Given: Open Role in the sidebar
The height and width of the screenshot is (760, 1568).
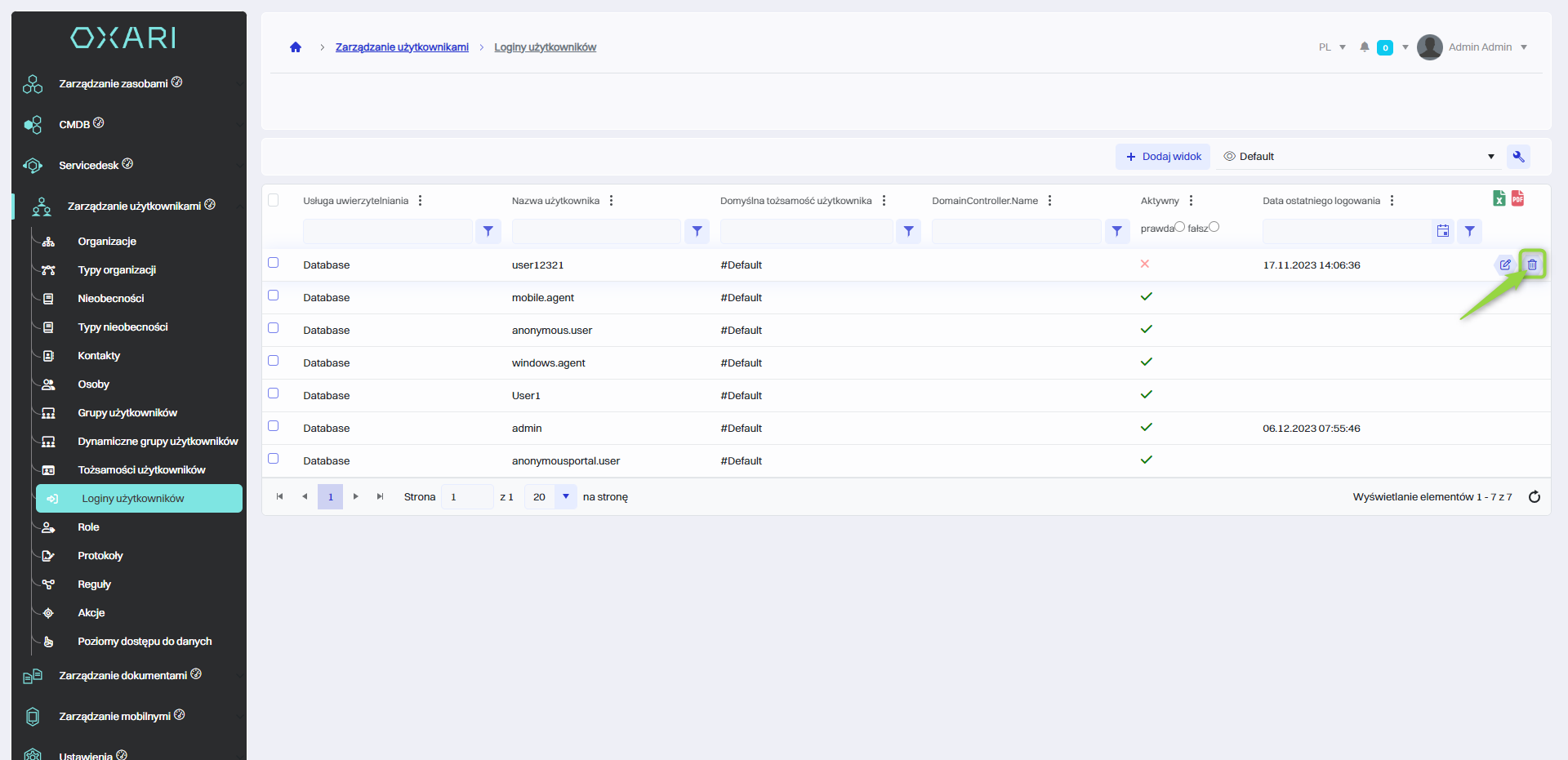Looking at the screenshot, I should coord(88,527).
